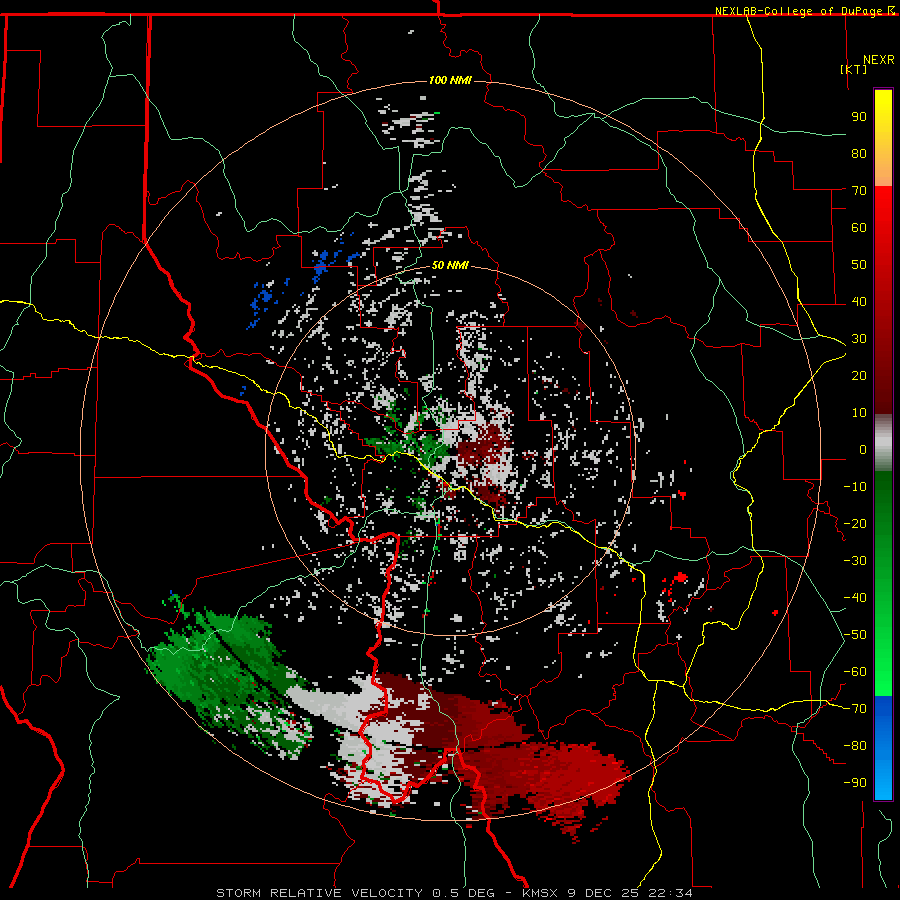Screen dimensions: 900x900
Task: Click the -90 value on velocity scale
Action: click(855, 783)
